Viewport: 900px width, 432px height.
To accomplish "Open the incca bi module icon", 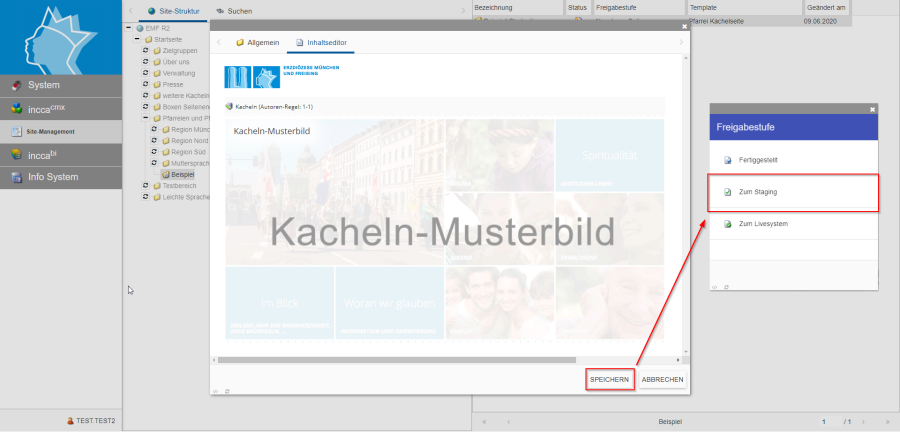I will 14,154.
